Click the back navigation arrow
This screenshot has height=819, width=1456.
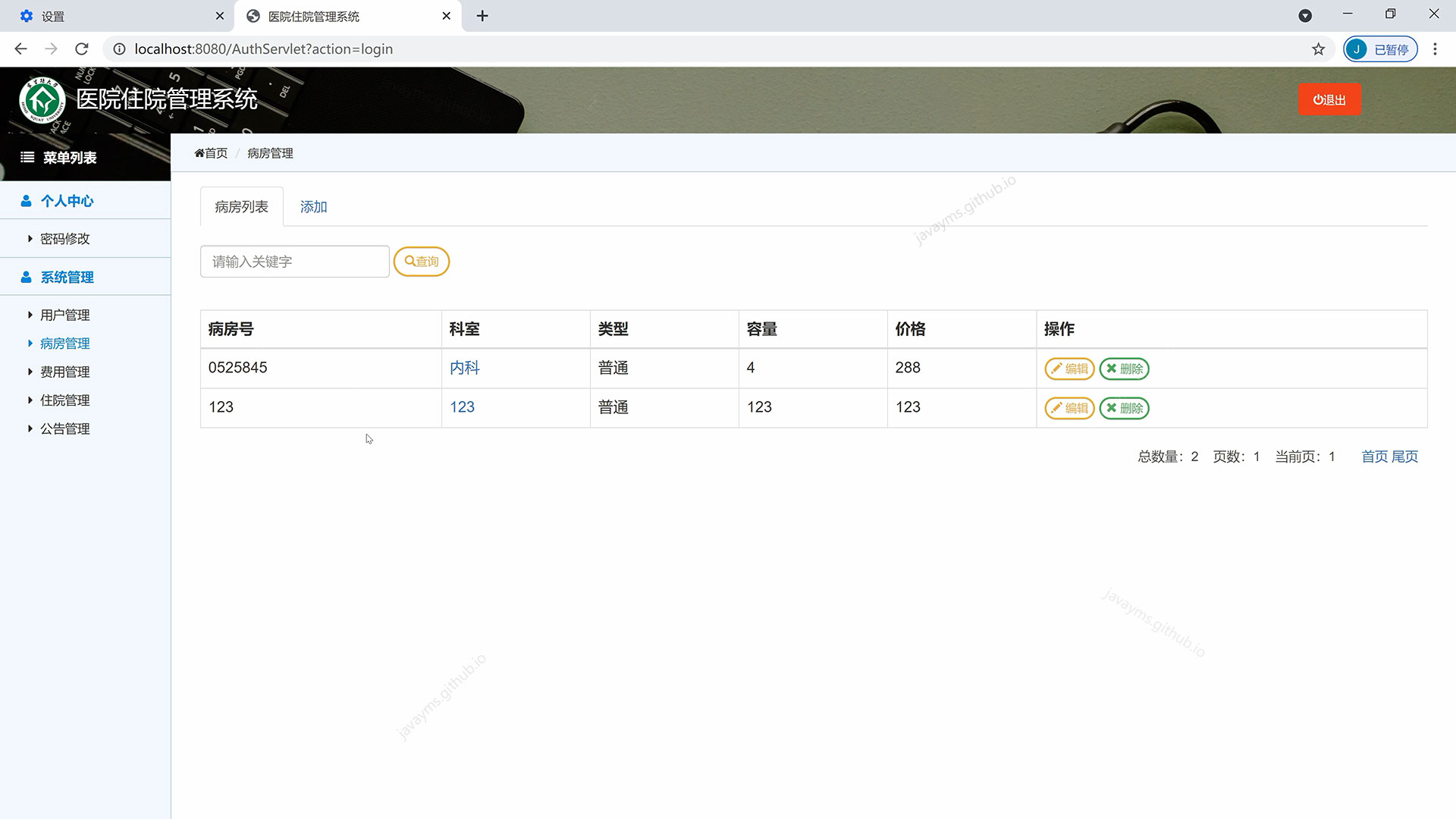point(20,49)
